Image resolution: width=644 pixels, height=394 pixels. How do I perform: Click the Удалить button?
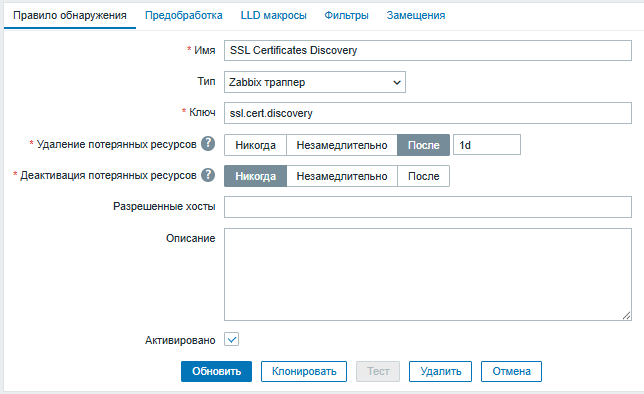point(440,371)
